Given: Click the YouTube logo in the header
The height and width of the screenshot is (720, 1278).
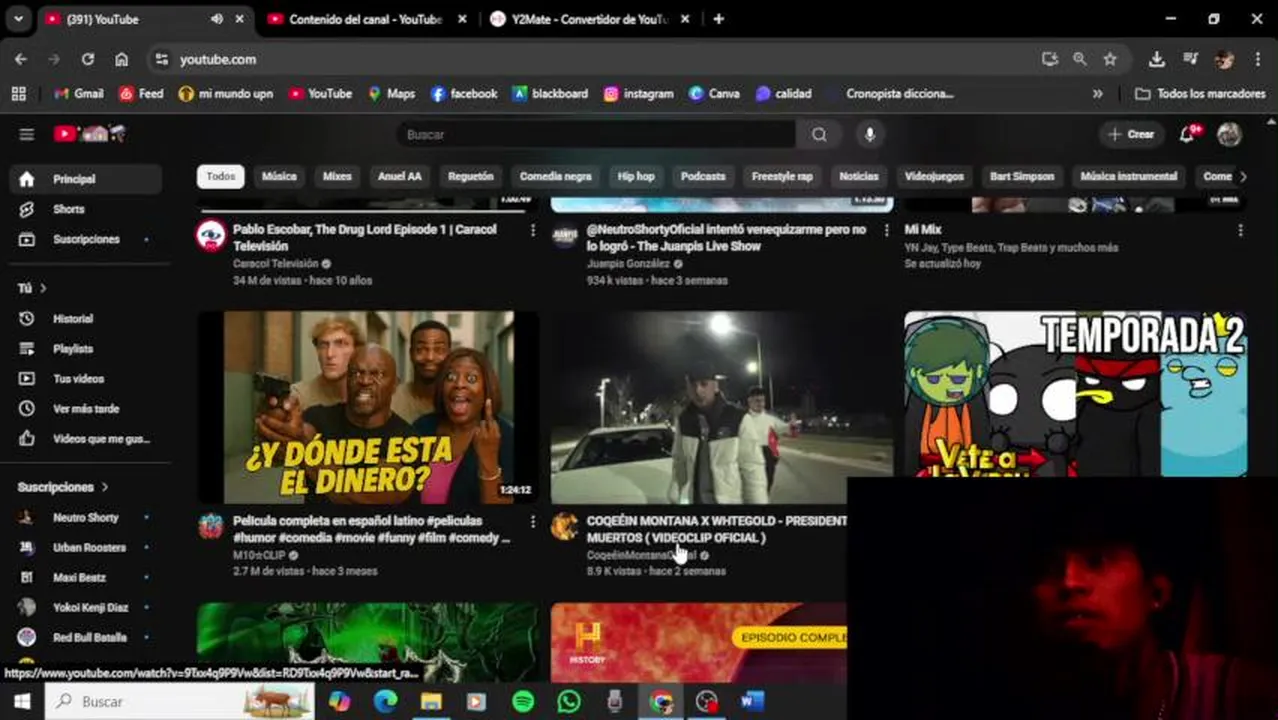Looking at the screenshot, I should [90, 133].
